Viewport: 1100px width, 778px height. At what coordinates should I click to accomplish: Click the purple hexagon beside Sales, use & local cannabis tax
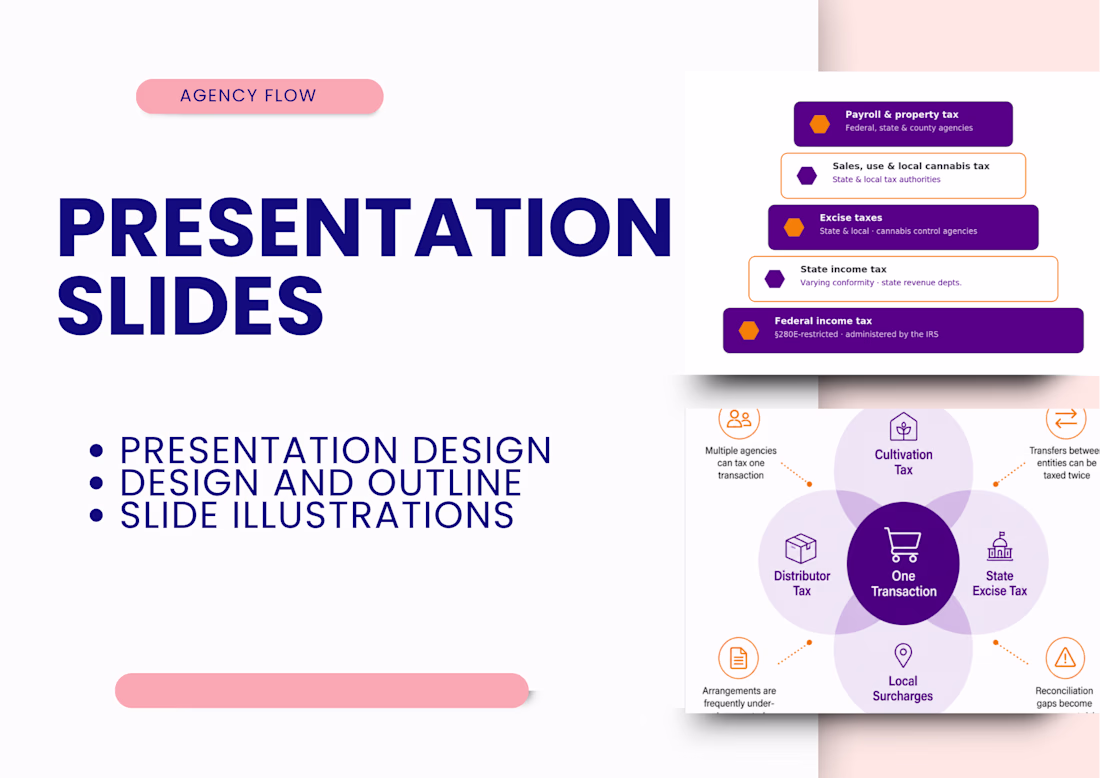click(x=807, y=175)
